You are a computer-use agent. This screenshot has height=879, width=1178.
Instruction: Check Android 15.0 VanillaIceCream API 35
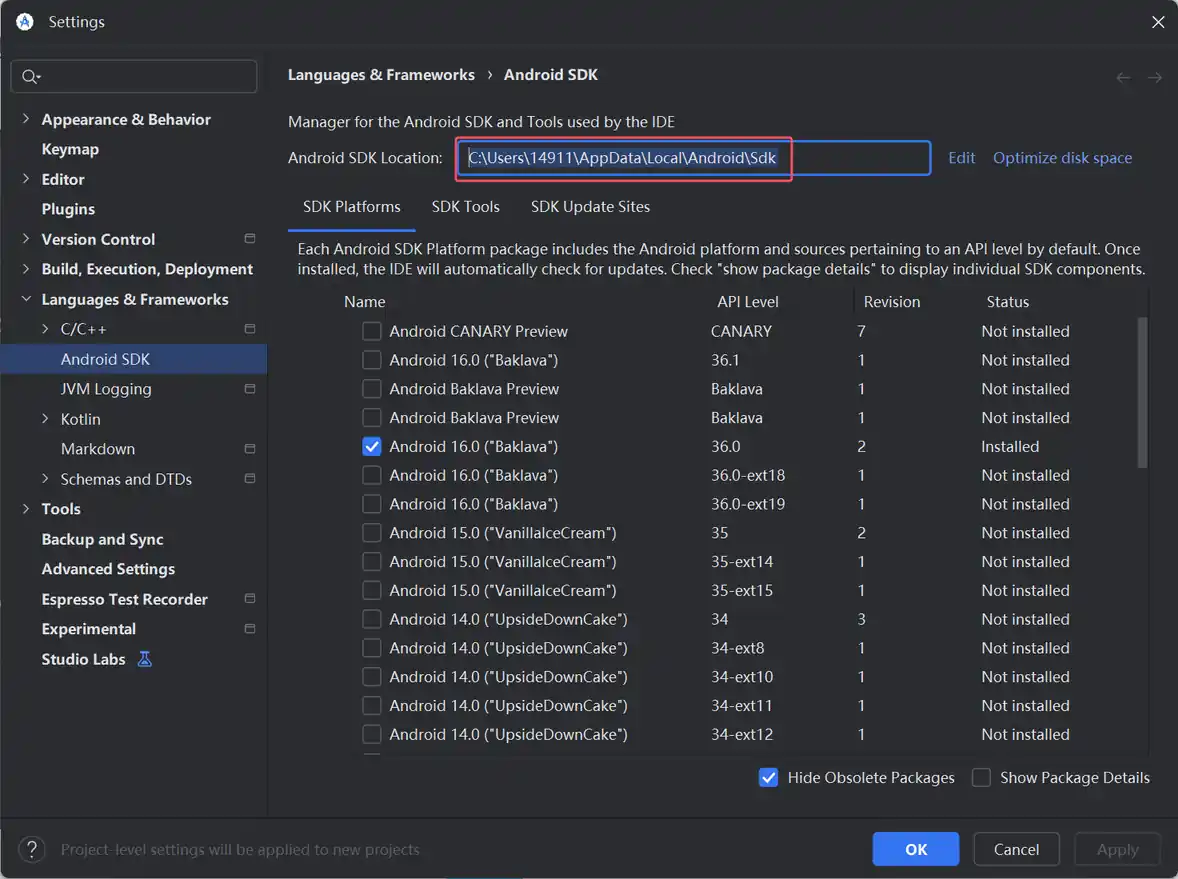(x=372, y=533)
